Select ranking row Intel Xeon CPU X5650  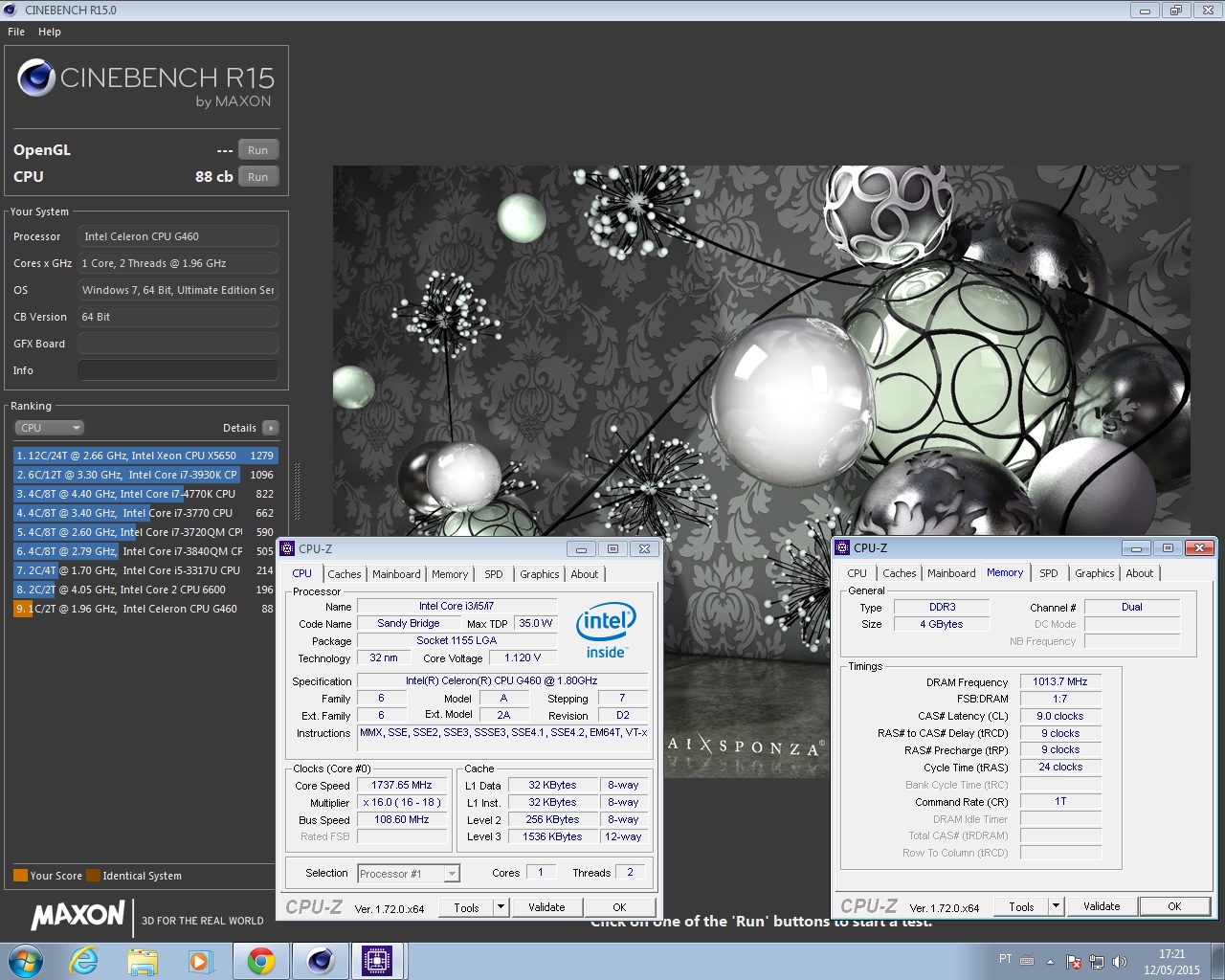pyautogui.click(x=145, y=456)
